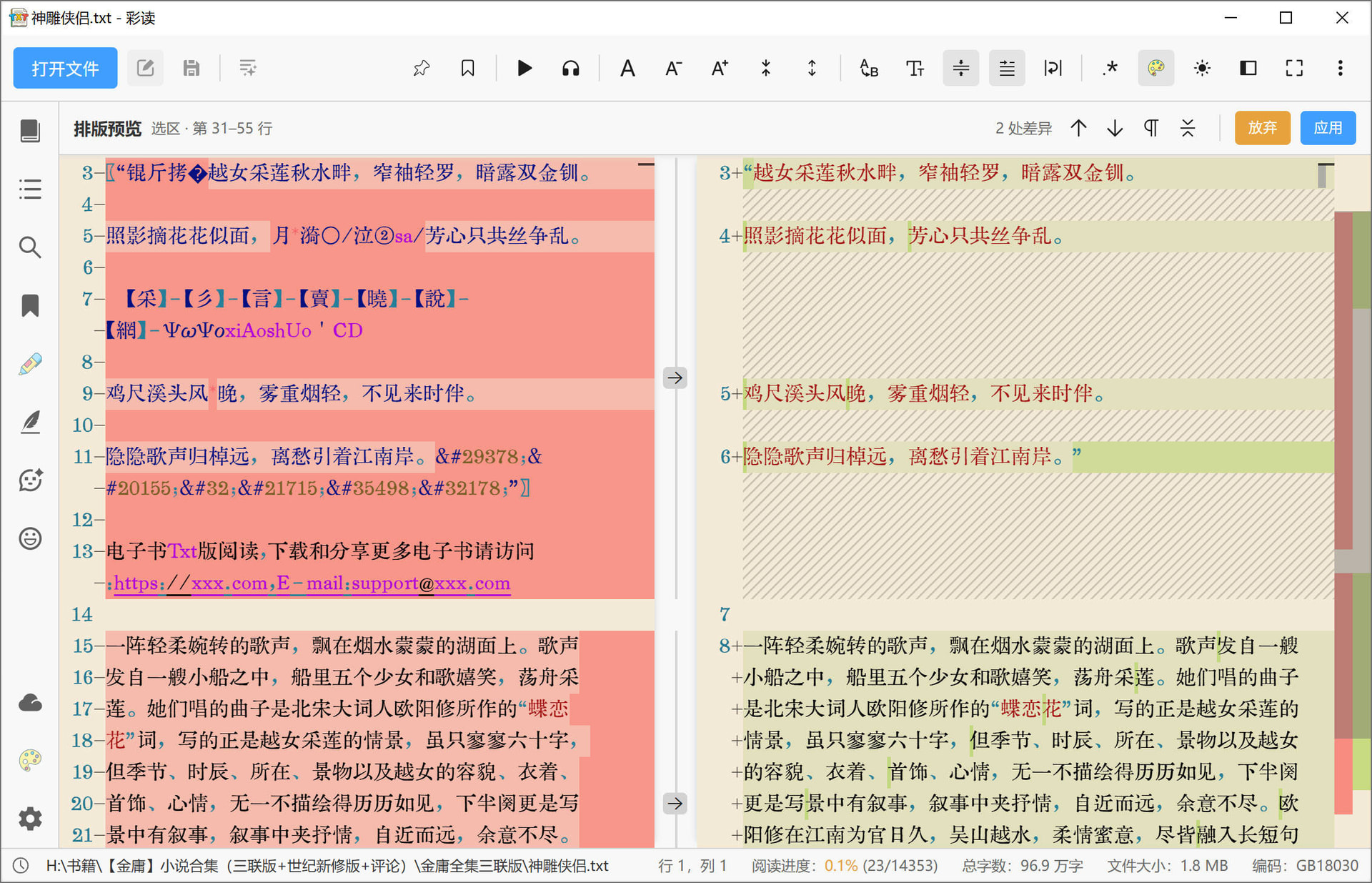Click the 放弃 button
The width and height of the screenshot is (1372, 883).
[1263, 128]
